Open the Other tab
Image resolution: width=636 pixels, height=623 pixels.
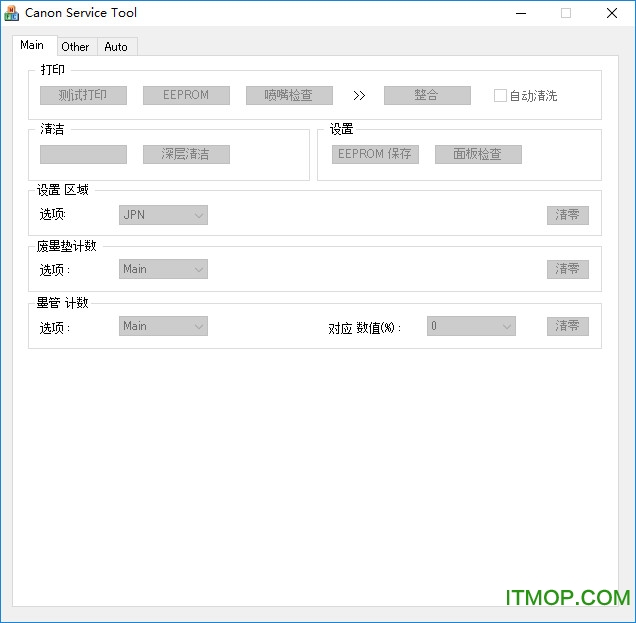[x=75, y=47]
